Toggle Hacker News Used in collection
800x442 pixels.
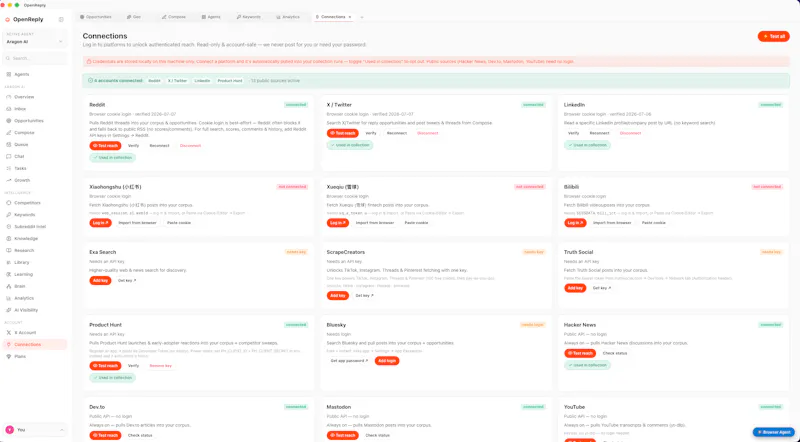[587, 365]
